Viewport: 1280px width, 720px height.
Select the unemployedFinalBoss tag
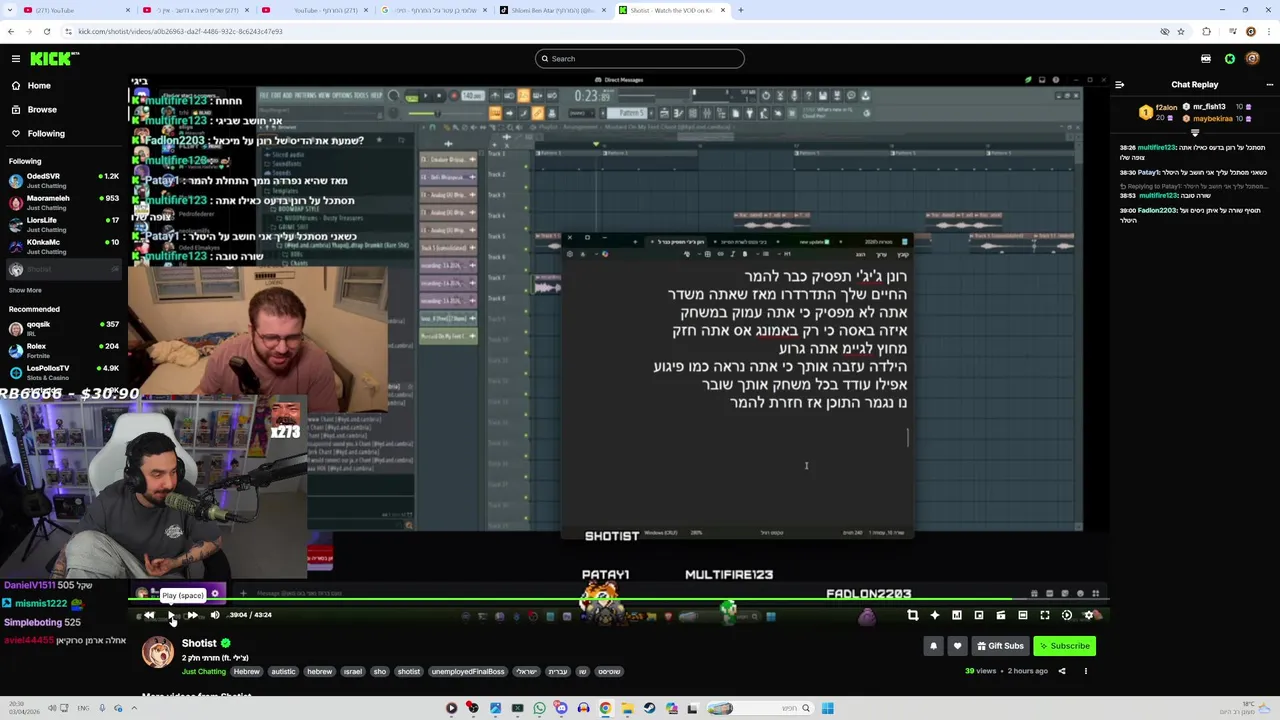pyautogui.click(x=468, y=672)
